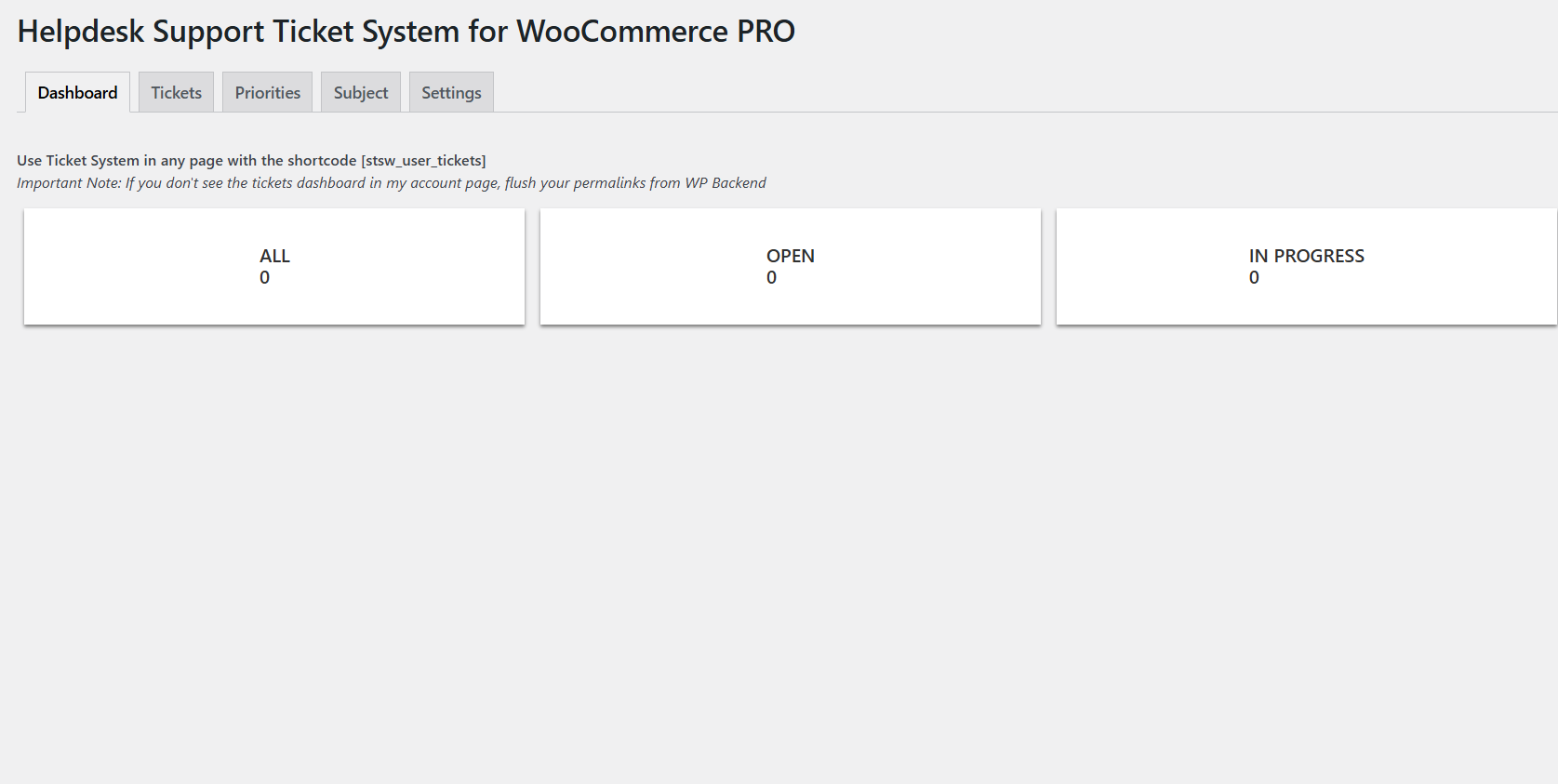Switch to the Tickets tab
Screen dimensions: 1558x784
(175, 92)
